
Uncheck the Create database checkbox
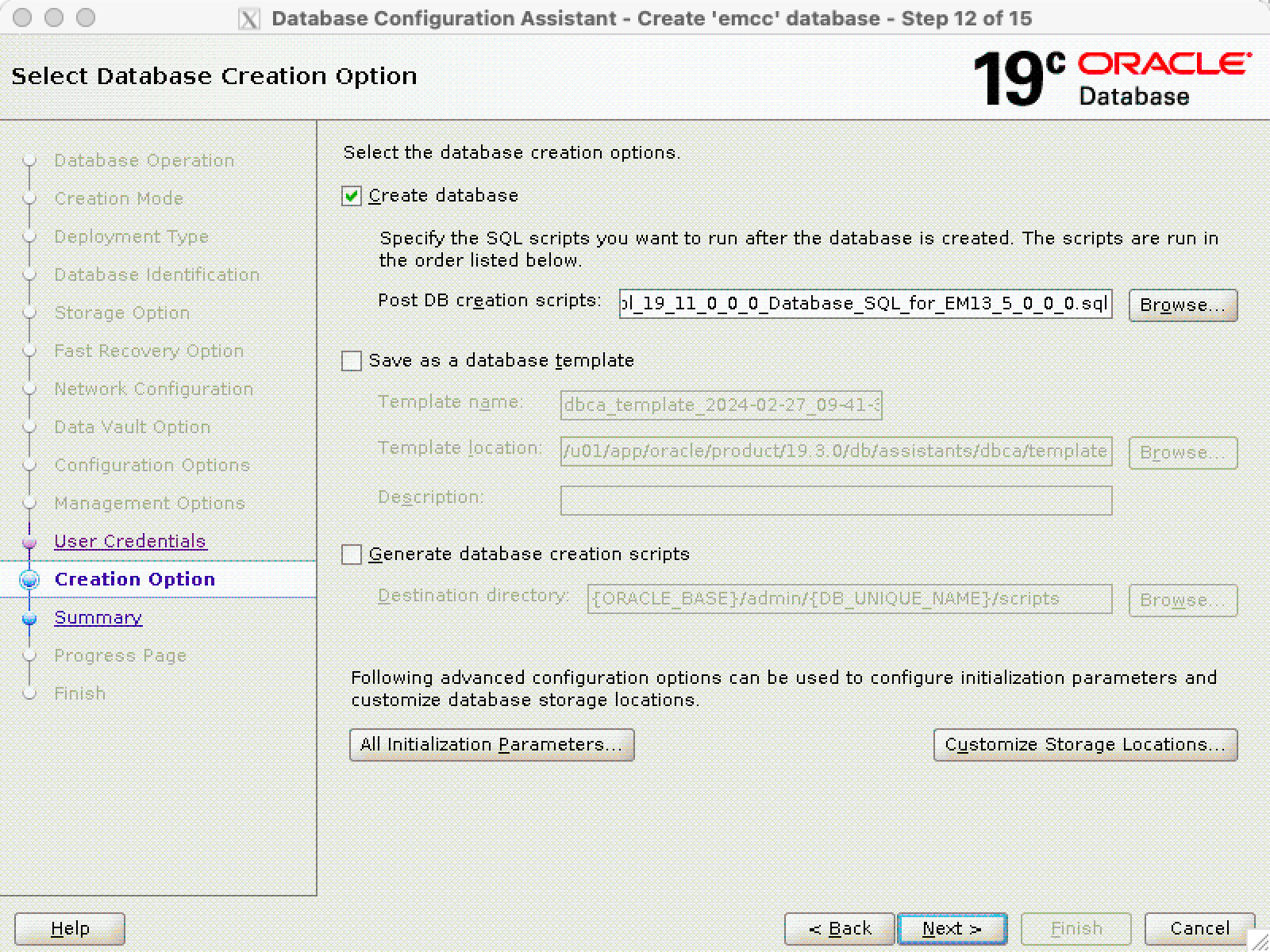(352, 196)
